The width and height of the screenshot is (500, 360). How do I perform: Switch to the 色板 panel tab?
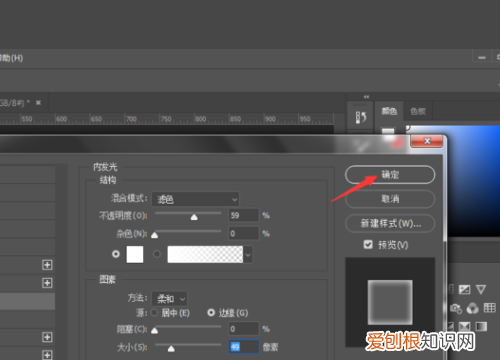418,111
